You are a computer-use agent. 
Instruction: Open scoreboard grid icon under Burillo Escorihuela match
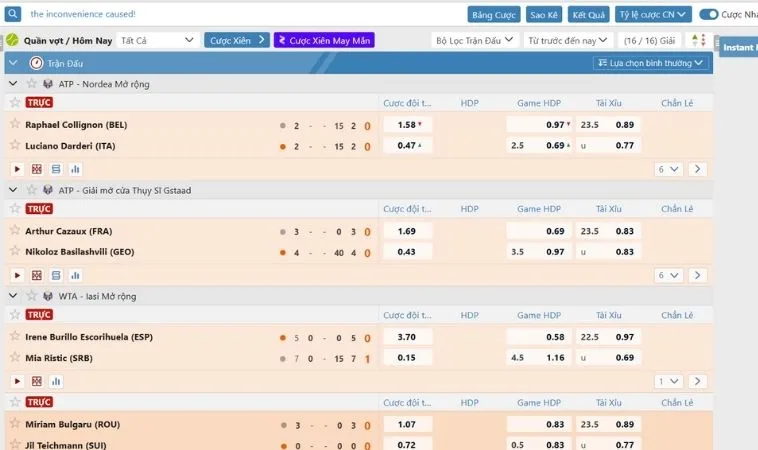pos(36,381)
